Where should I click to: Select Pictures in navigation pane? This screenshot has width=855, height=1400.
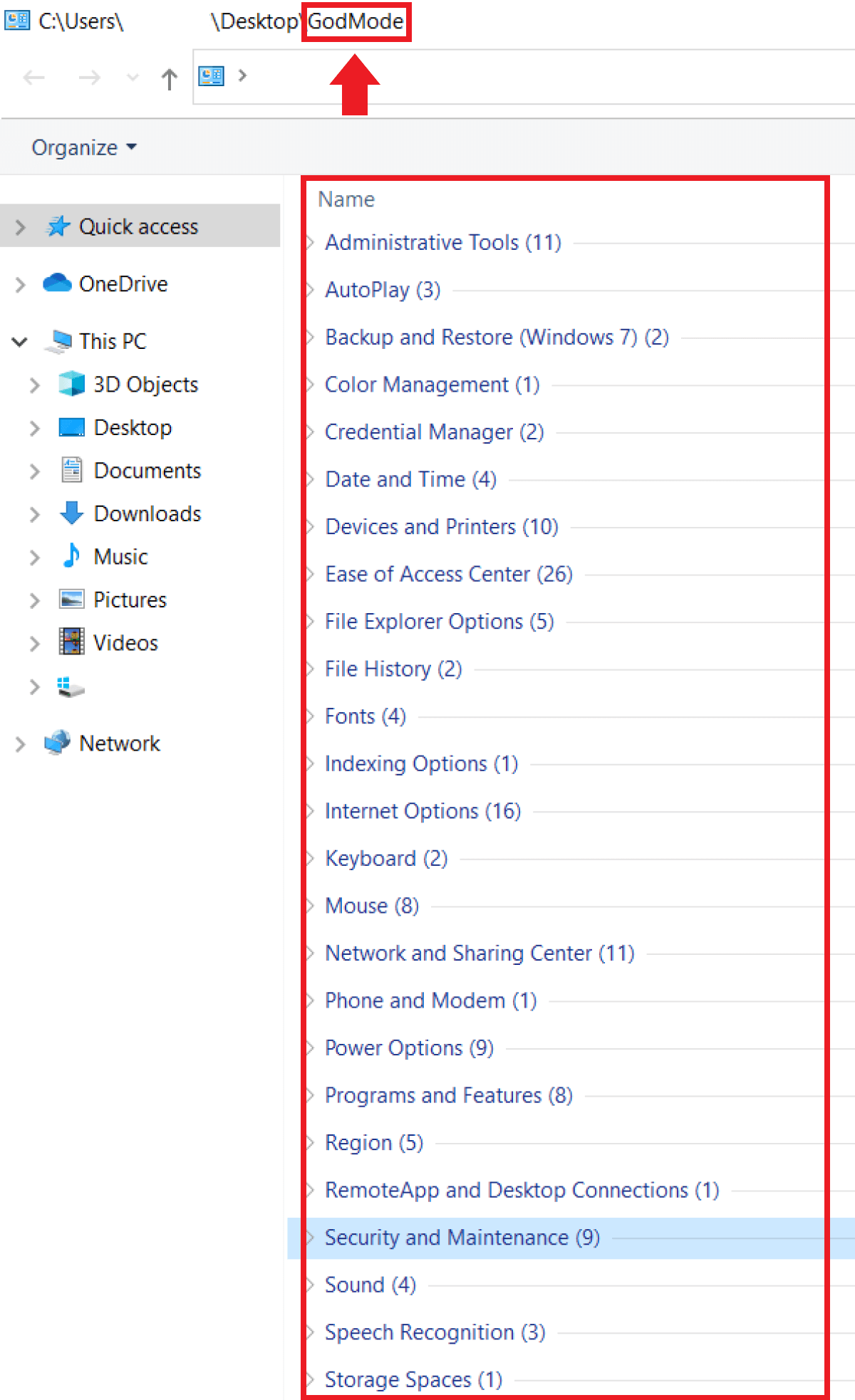(130, 600)
